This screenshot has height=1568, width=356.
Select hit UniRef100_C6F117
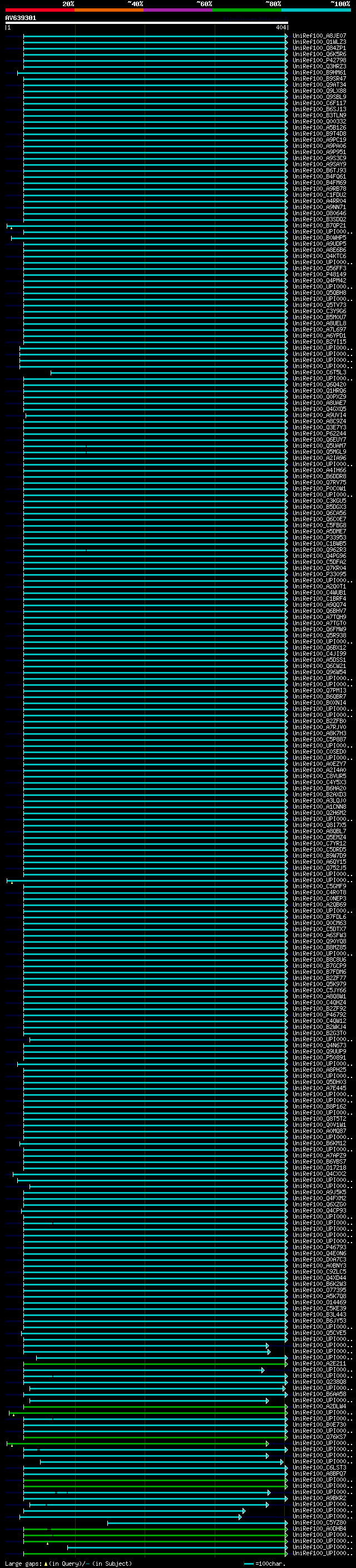click(x=319, y=103)
